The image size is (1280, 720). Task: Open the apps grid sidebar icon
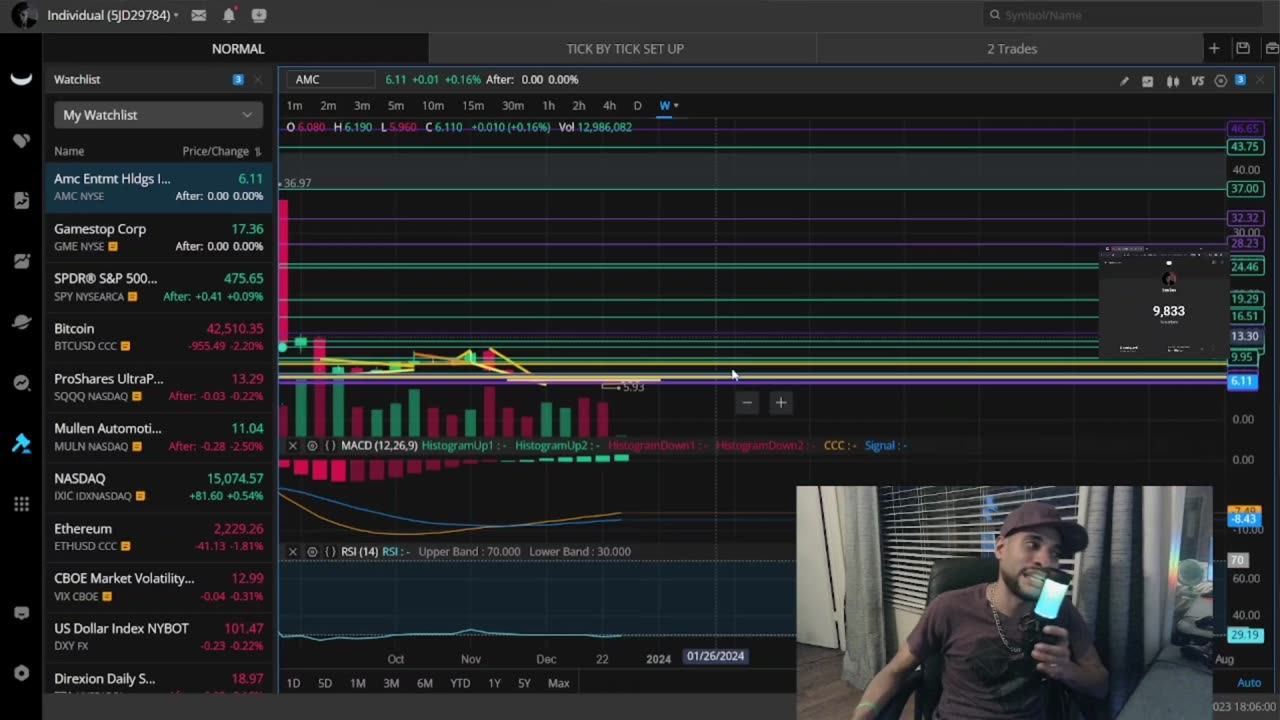[21, 505]
